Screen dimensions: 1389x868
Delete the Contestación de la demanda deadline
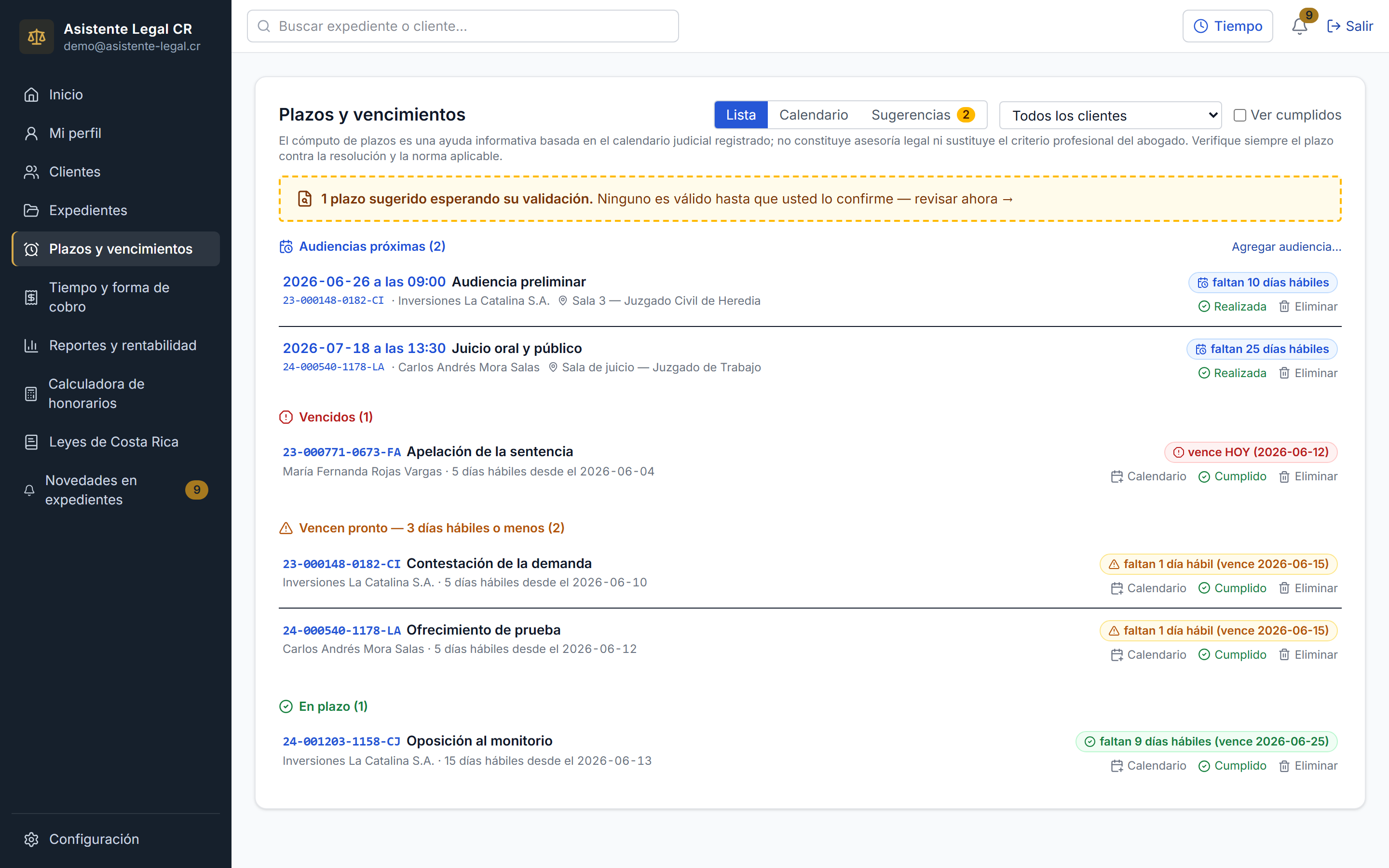(1308, 588)
